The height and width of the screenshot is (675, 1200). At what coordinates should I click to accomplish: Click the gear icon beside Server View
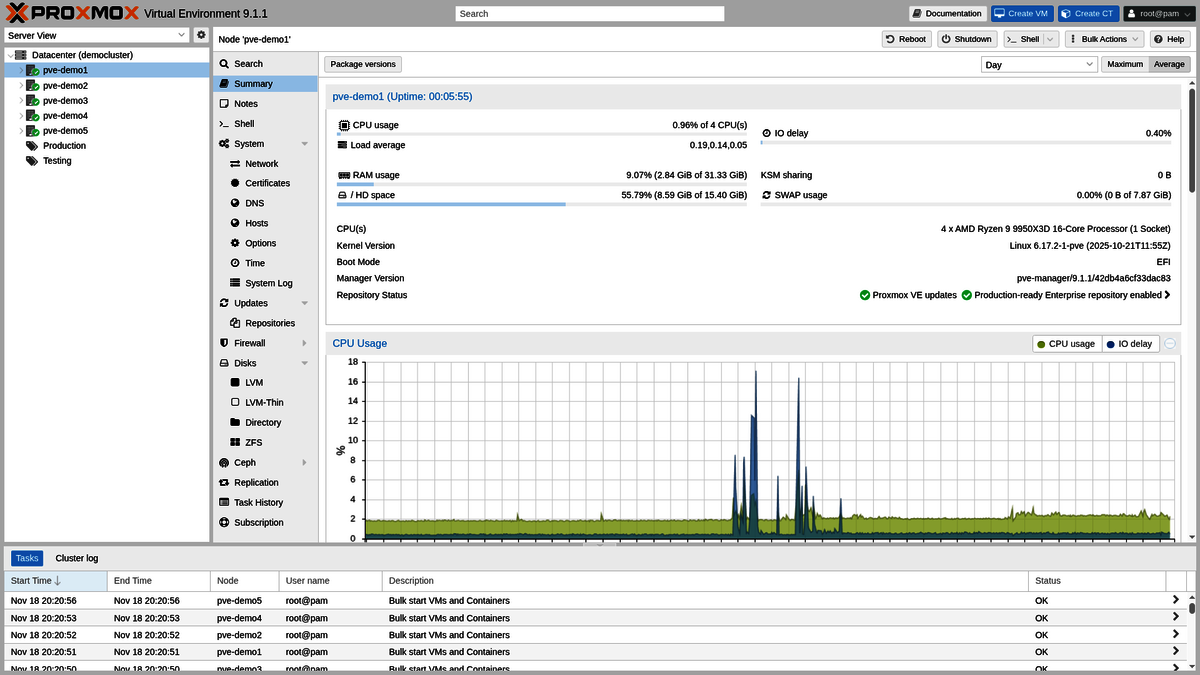tap(201, 35)
